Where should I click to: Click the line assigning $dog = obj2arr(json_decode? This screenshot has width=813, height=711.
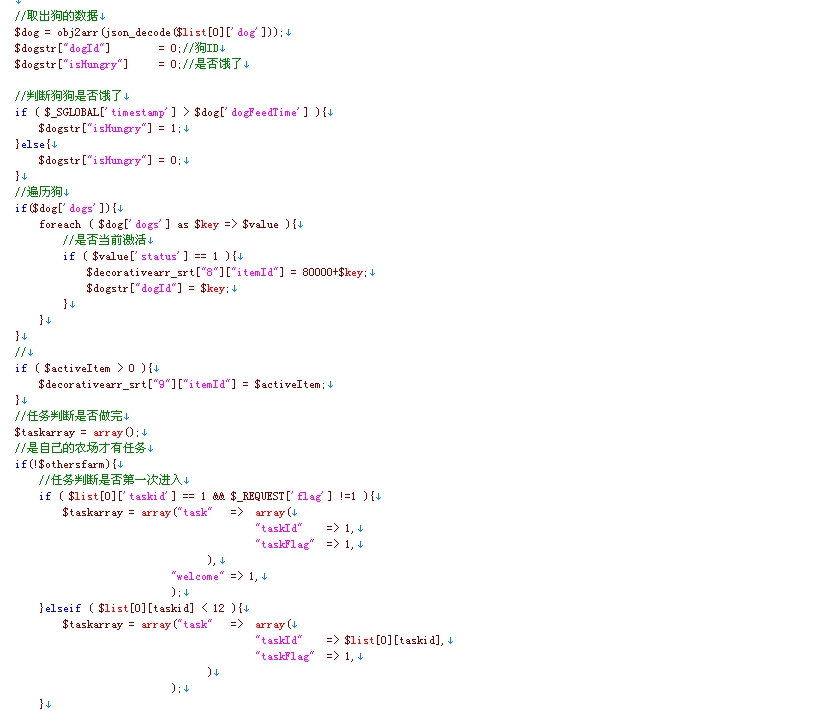(x=153, y=32)
